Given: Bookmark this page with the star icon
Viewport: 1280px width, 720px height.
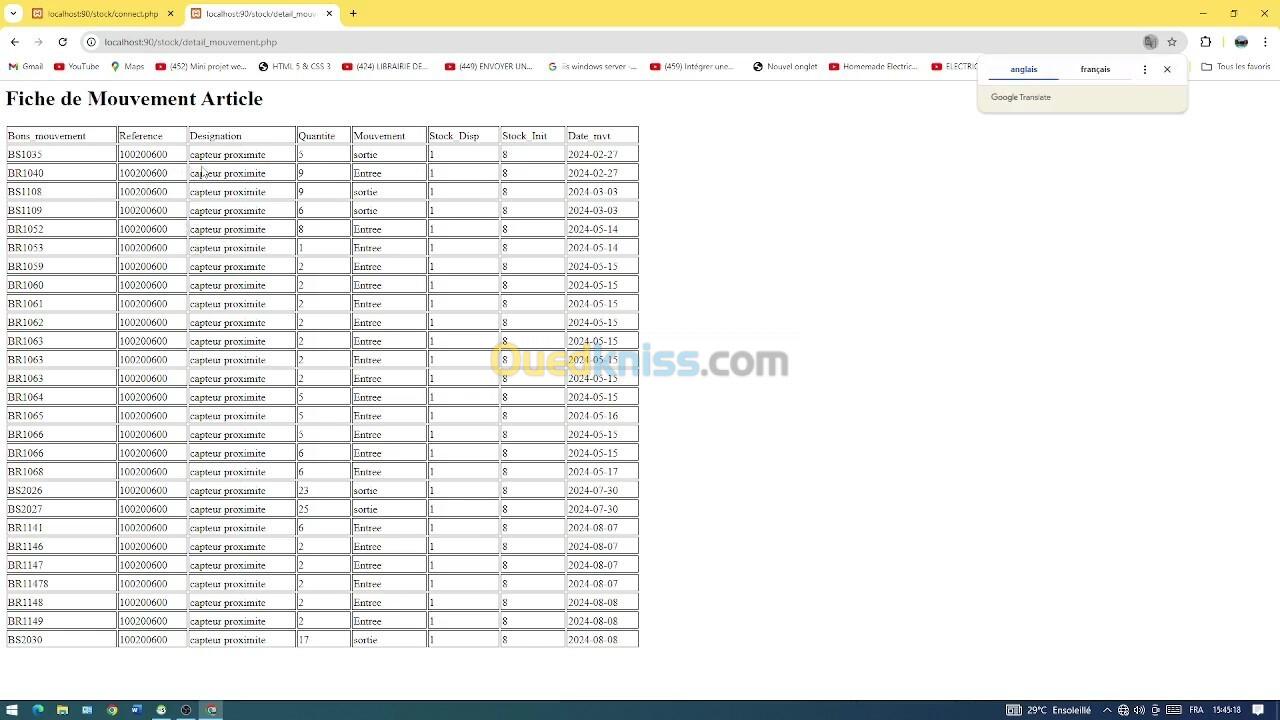Looking at the screenshot, I should [1172, 42].
